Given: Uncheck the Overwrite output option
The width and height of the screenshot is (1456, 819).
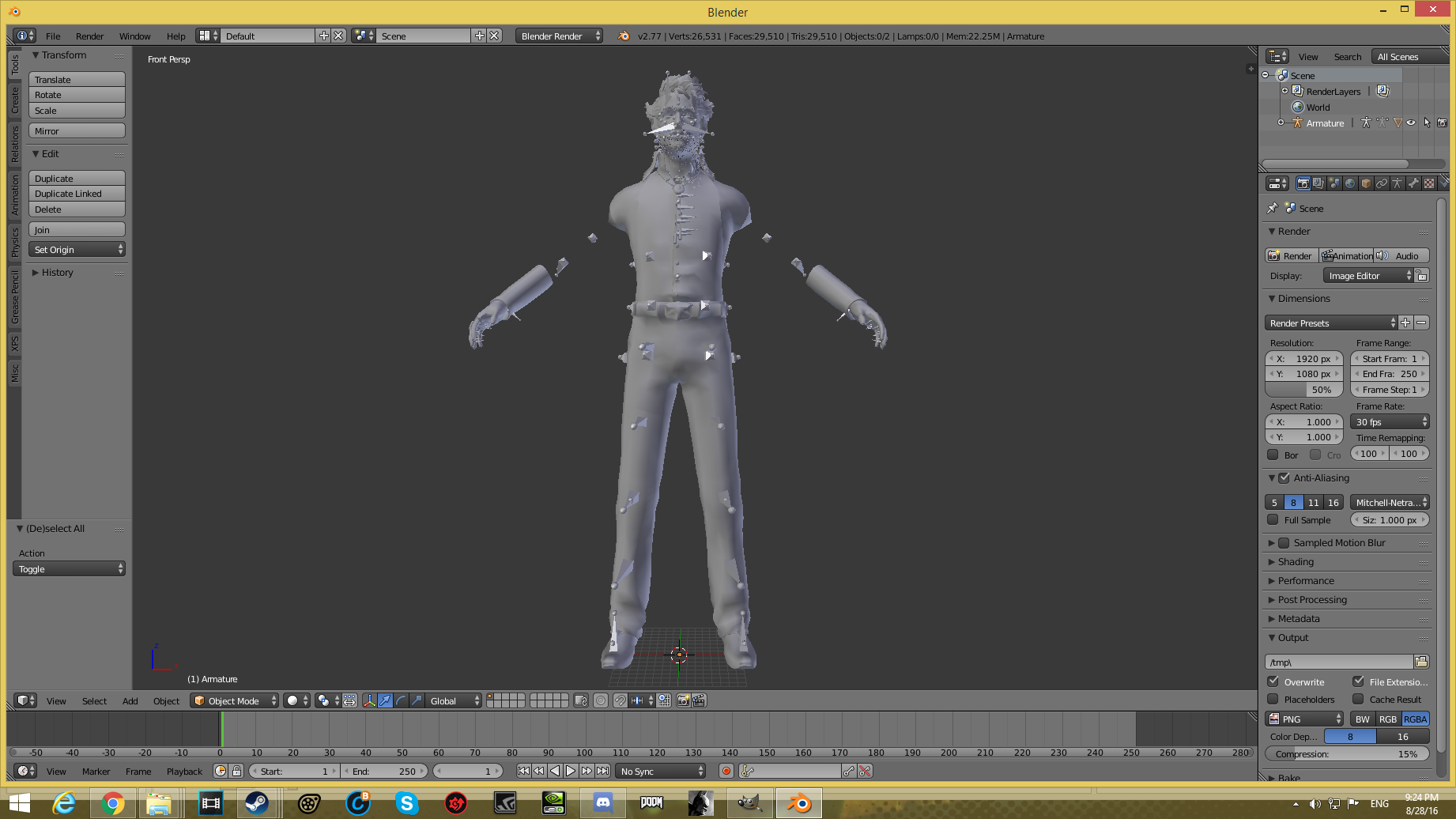Looking at the screenshot, I should [x=1273, y=681].
